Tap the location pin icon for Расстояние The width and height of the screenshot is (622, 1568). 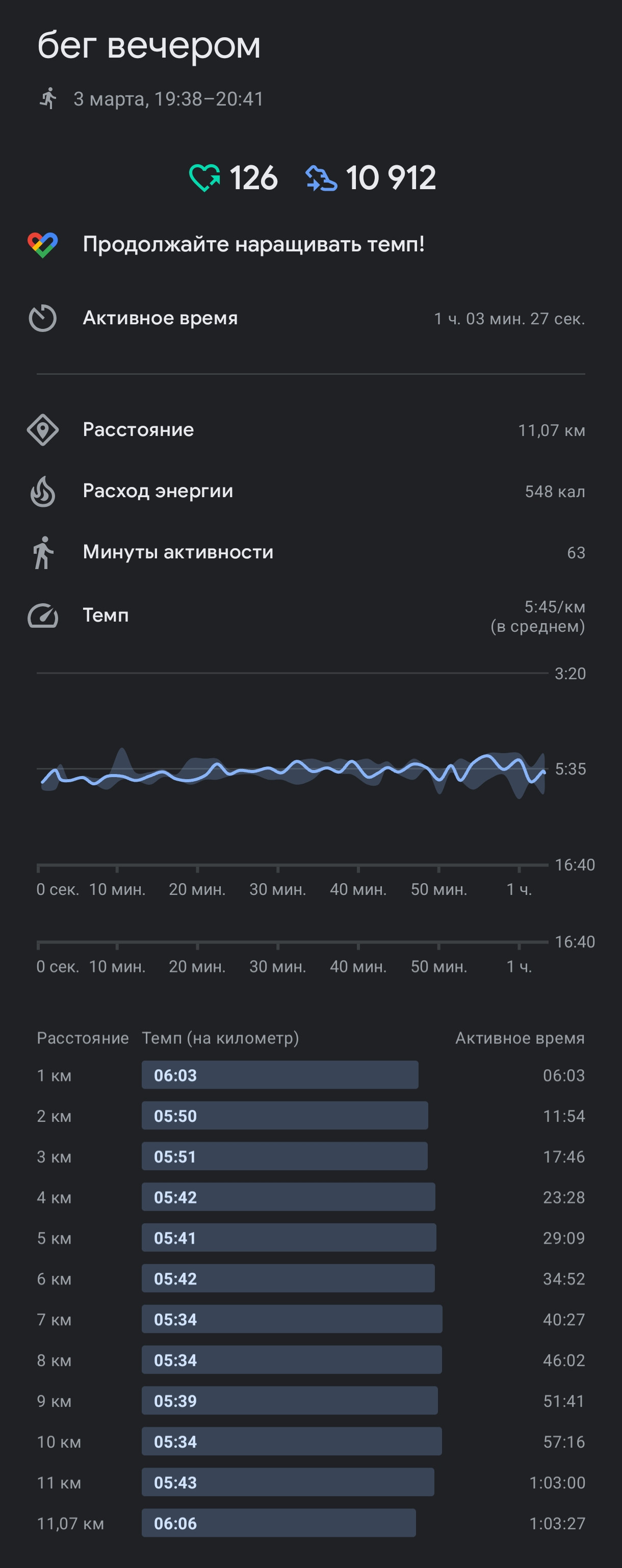43,430
